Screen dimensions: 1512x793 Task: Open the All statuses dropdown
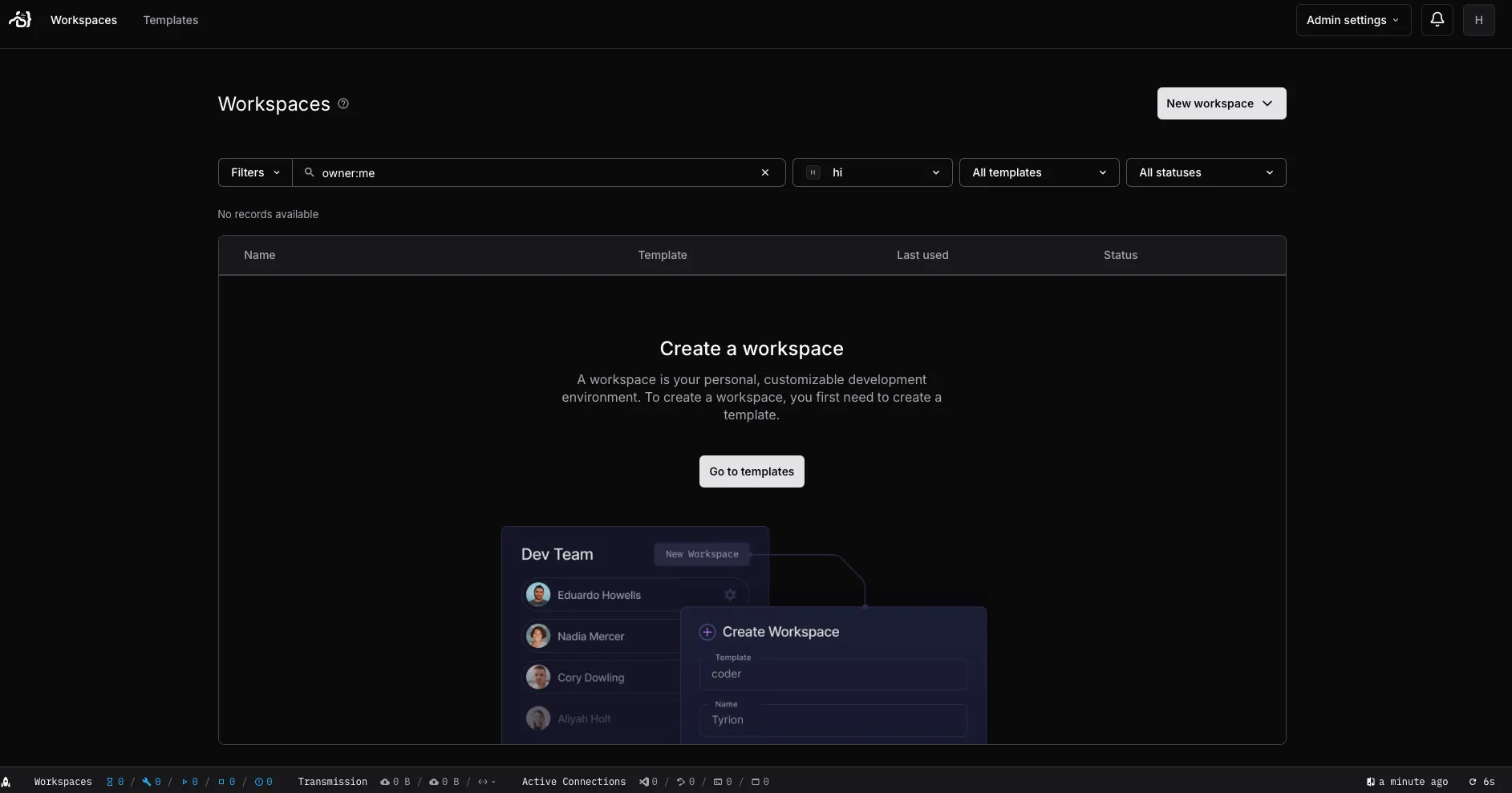click(x=1206, y=172)
